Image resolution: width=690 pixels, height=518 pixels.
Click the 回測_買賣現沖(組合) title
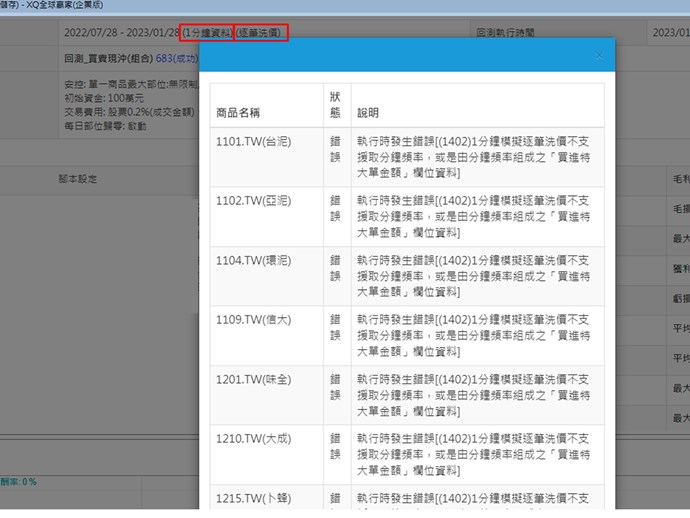[x=107, y=59]
